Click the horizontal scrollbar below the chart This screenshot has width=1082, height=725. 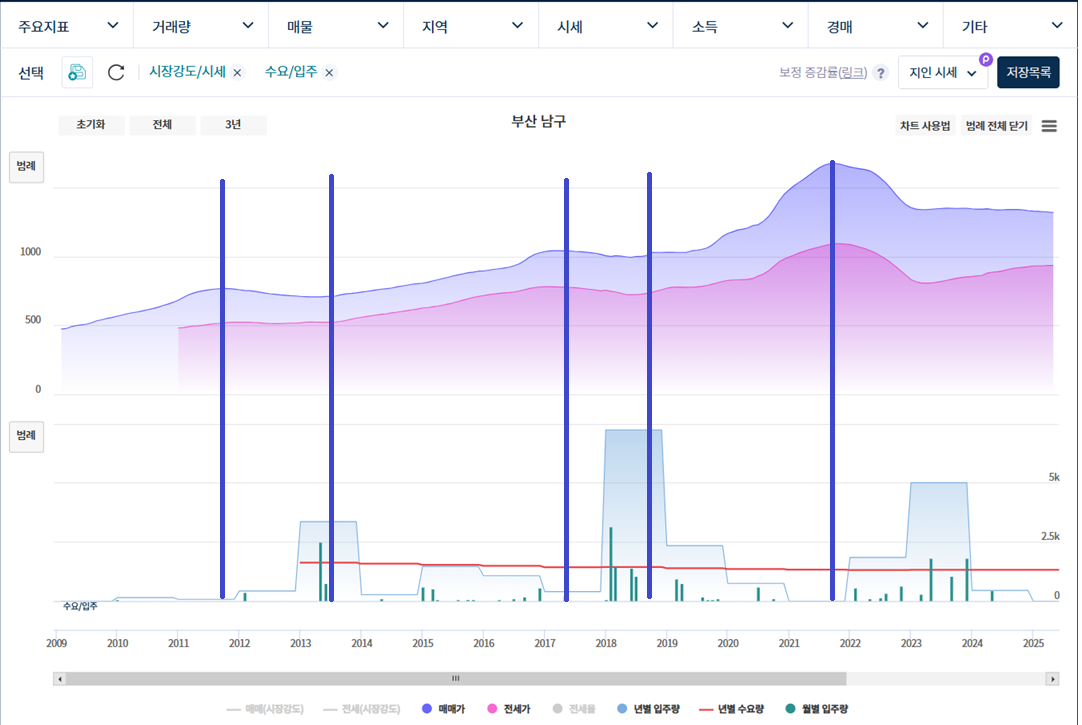click(x=455, y=677)
